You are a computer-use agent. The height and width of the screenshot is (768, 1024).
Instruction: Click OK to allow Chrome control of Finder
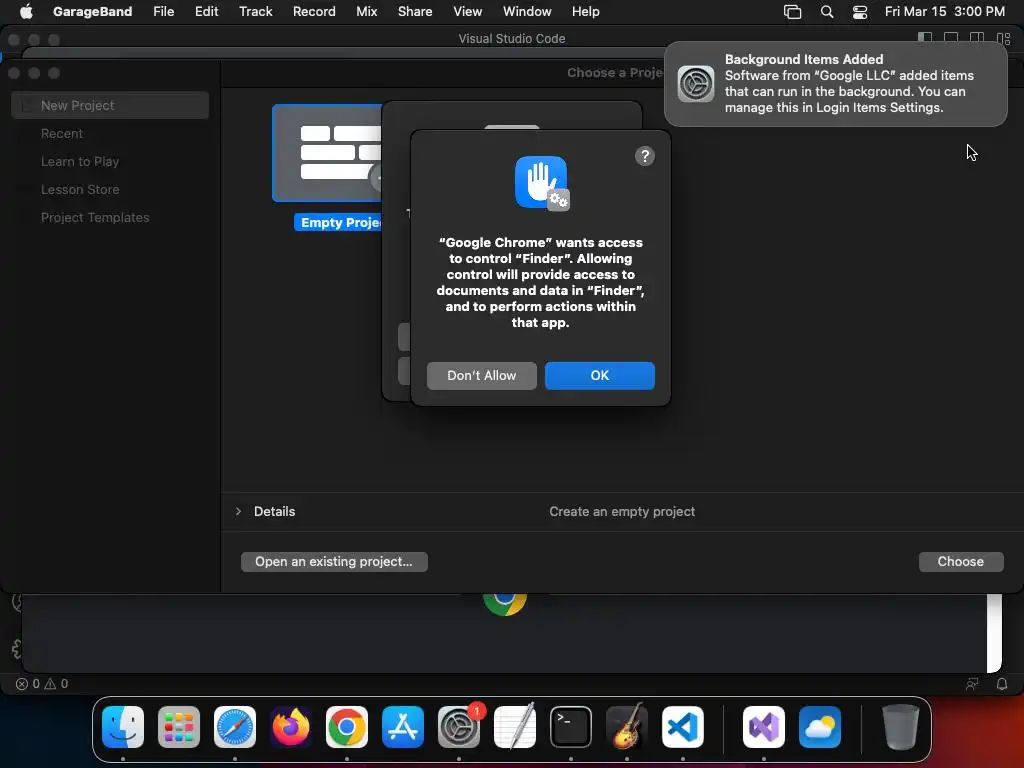pos(600,376)
